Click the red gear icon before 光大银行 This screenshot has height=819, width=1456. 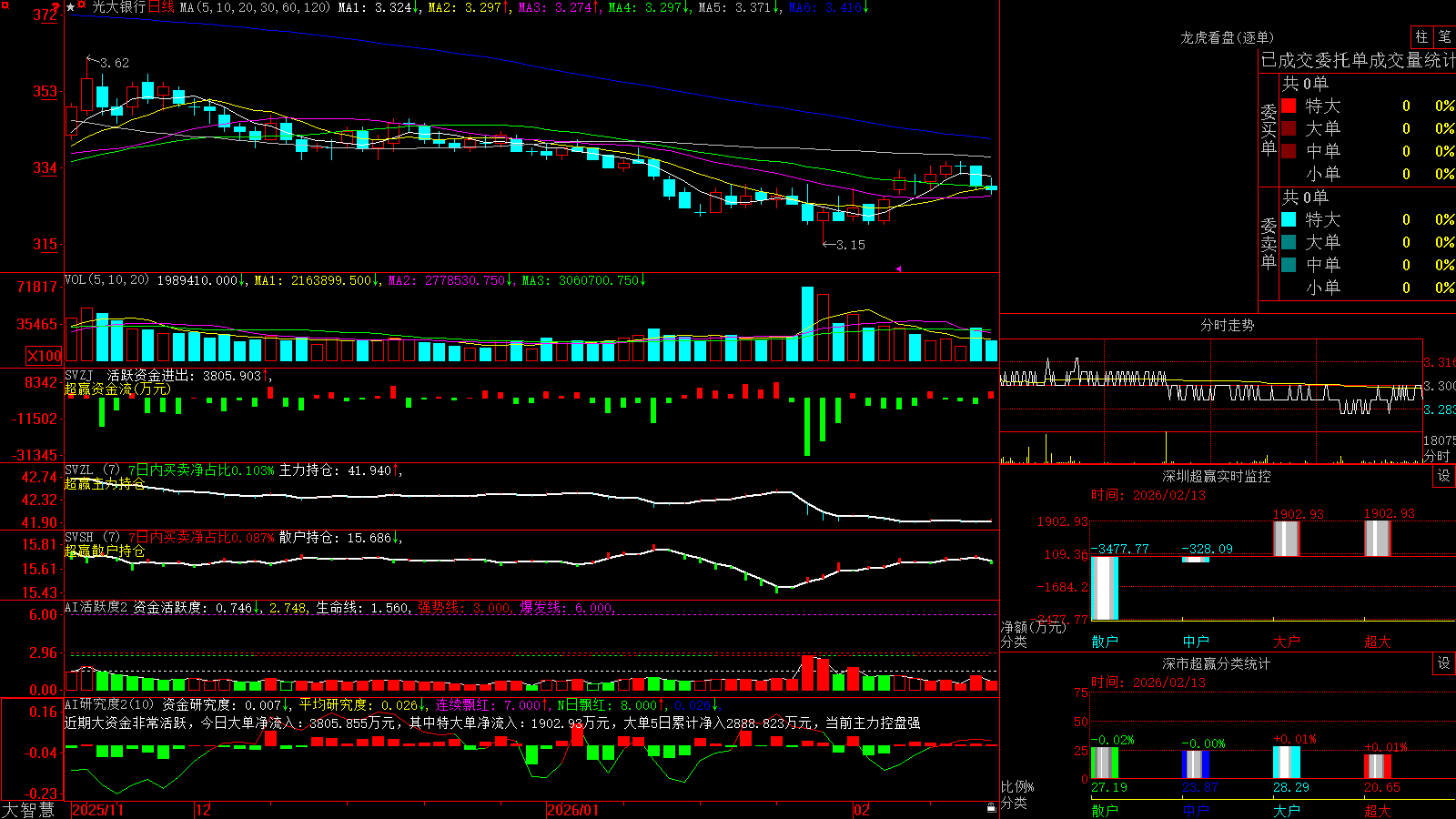[81, 5]
